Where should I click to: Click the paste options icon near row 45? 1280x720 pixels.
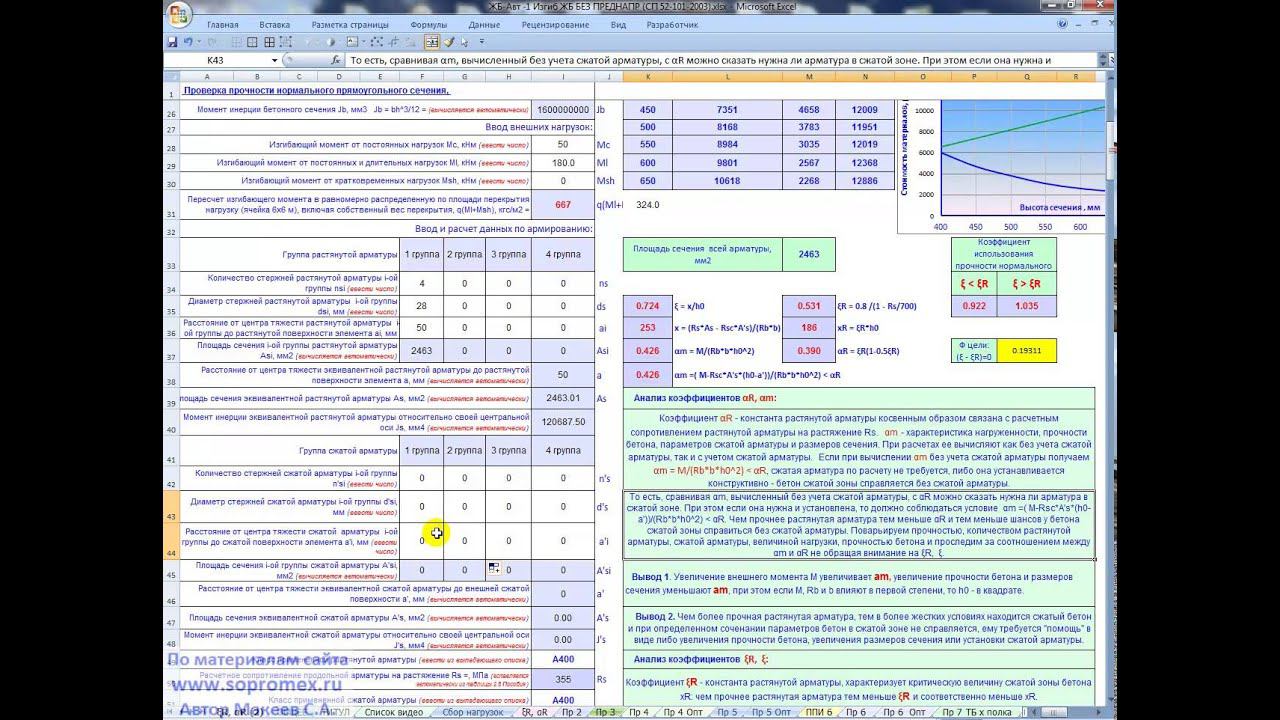click(493, 568)
